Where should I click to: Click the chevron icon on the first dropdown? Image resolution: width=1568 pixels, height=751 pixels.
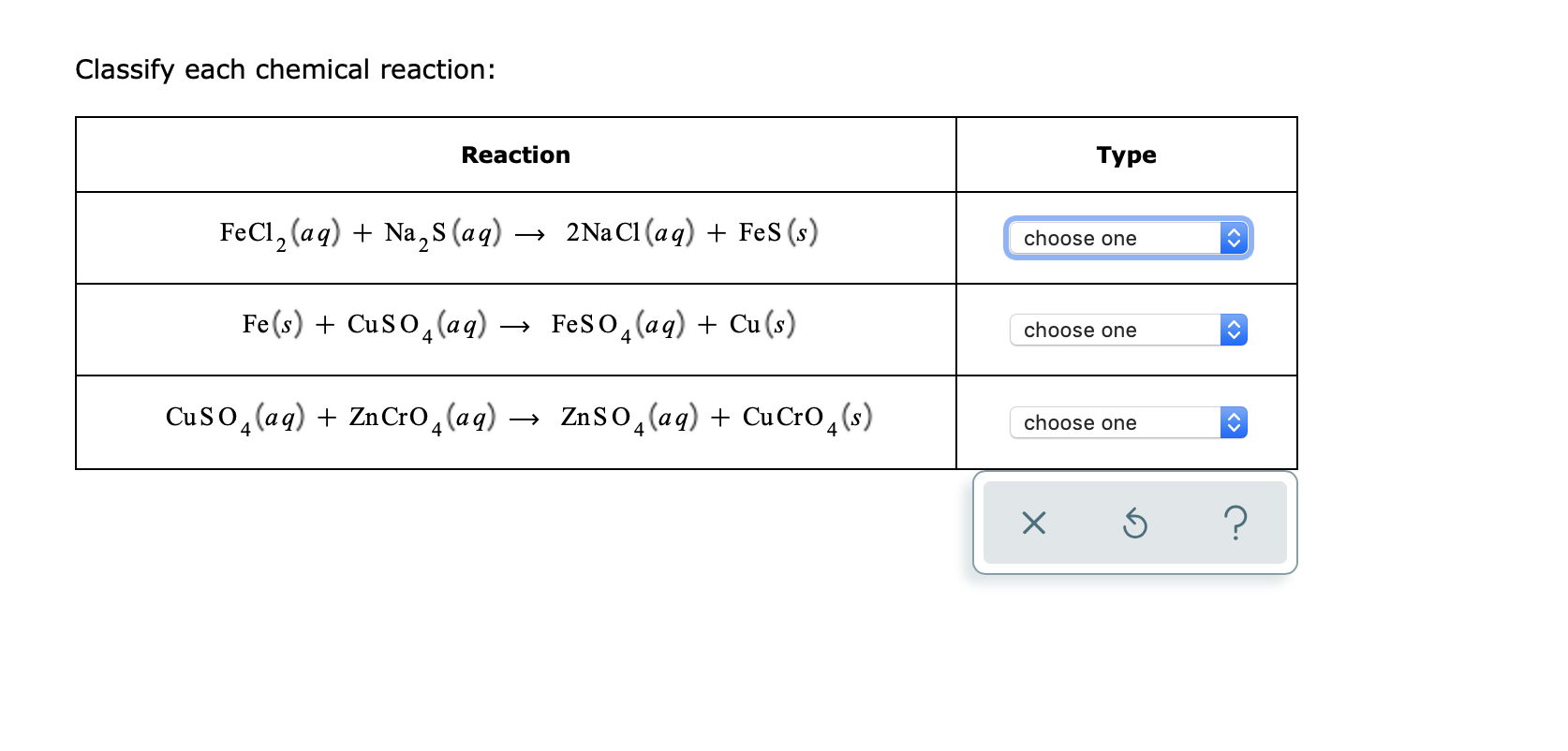1235,238
